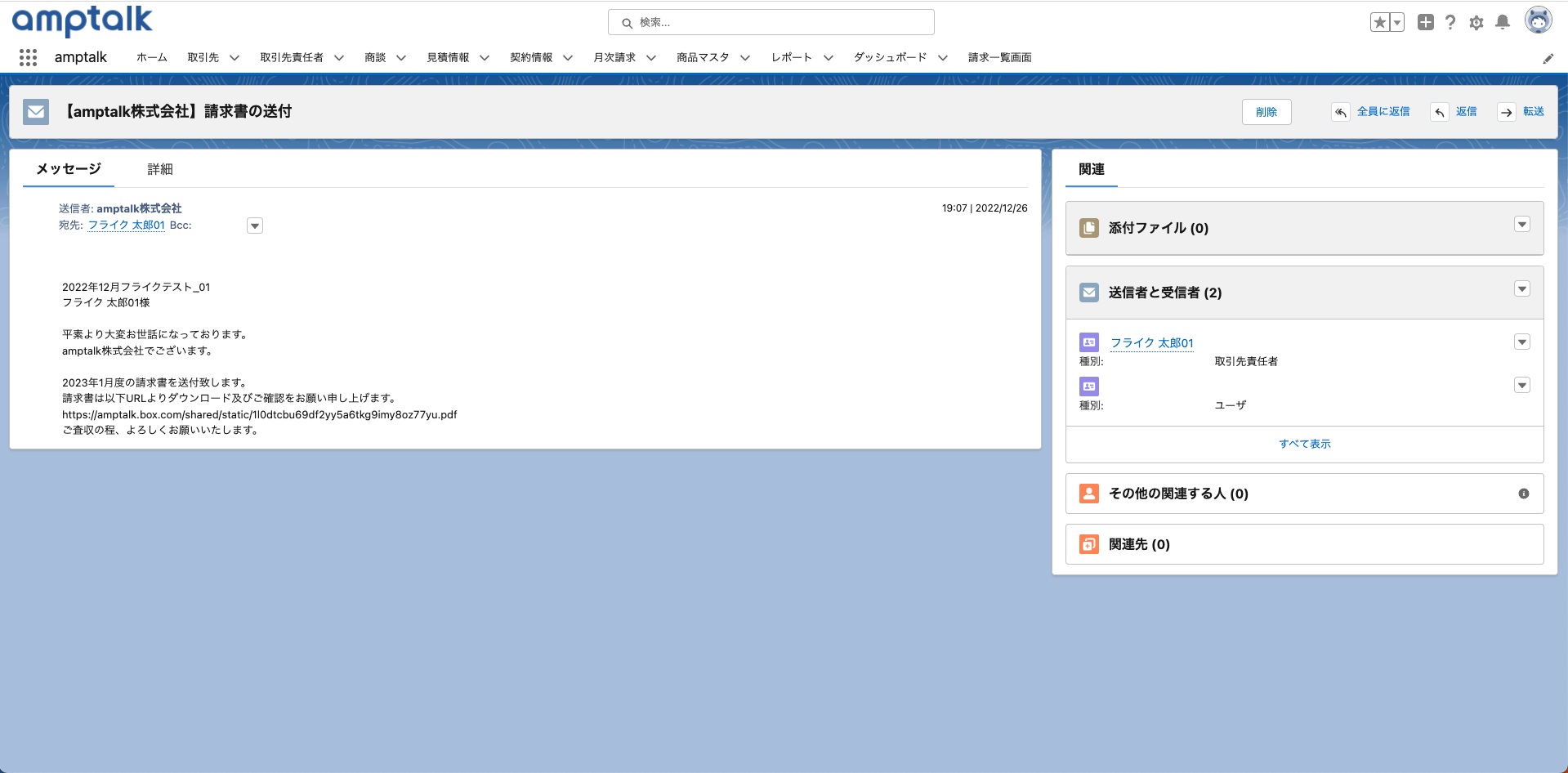The width and height of the screenshot is (1568, 773).
Task: Expand the 月次請求 tab chevron
Action: click(x=651, y=58)
